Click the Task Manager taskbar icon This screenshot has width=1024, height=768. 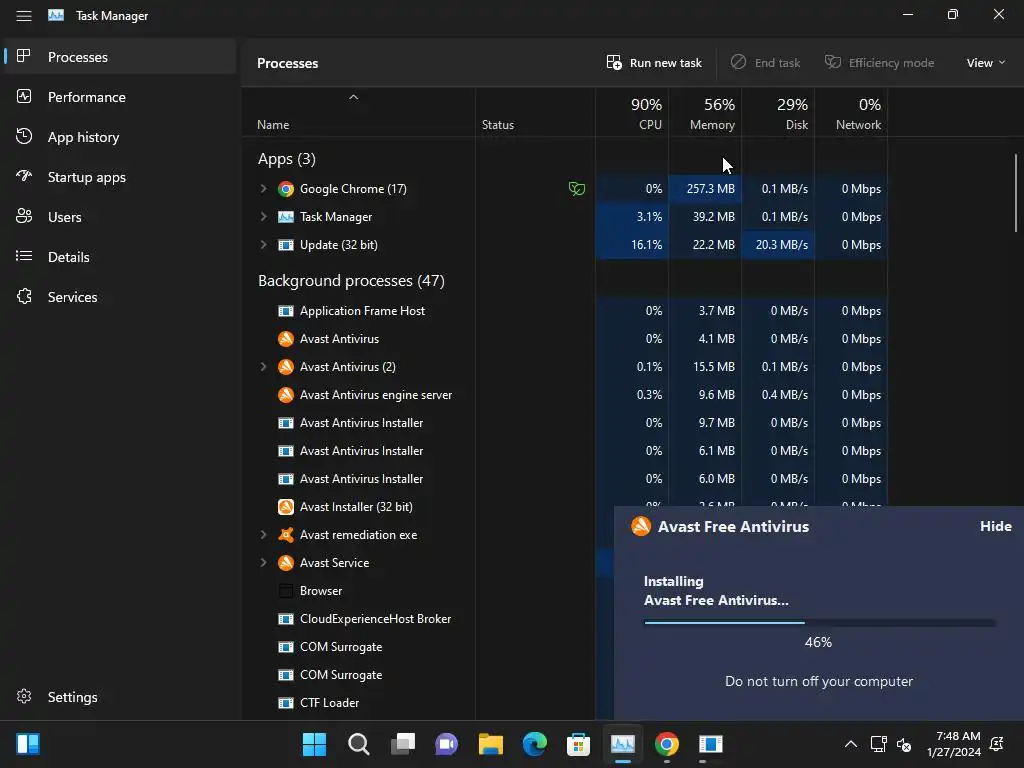(x=622, y=744)
